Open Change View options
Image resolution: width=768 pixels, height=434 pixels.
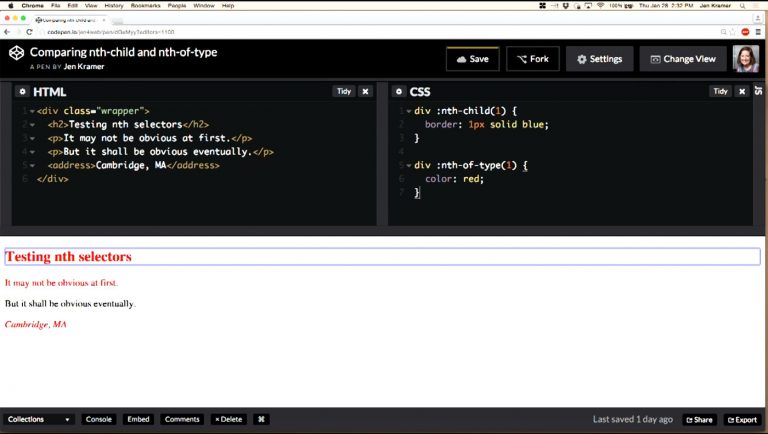click(683, 59)
